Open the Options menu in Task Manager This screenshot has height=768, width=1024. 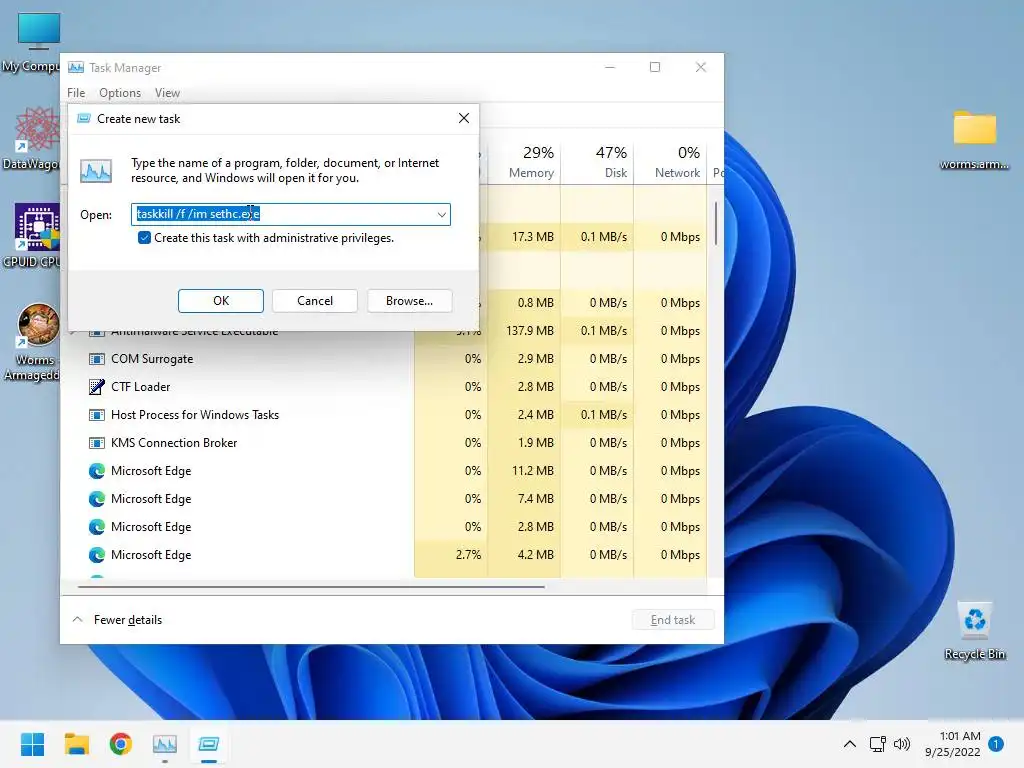[120, 93]
